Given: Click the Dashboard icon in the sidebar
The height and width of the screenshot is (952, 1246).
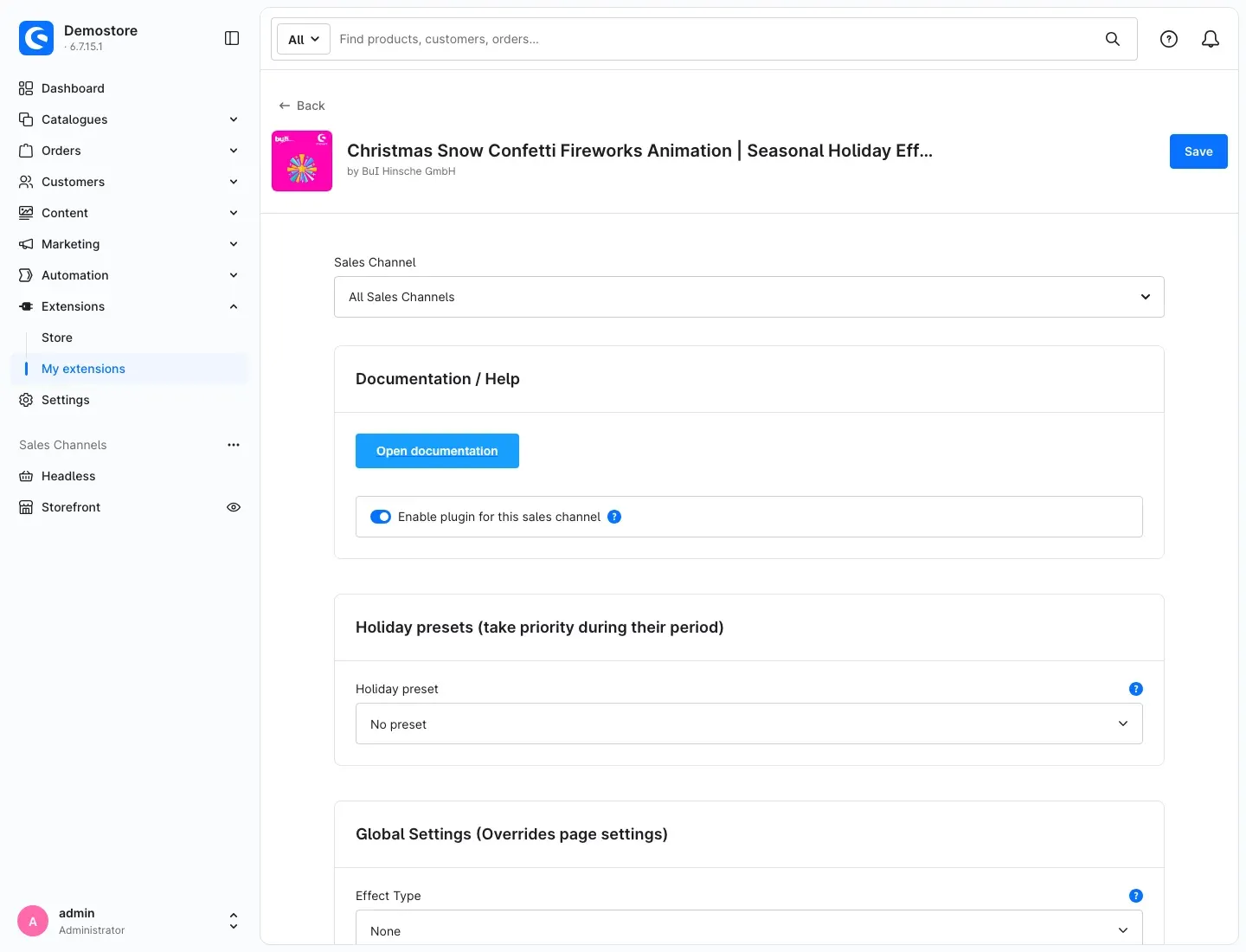Looking at the screenshot, I should click(x=26, y=88).
